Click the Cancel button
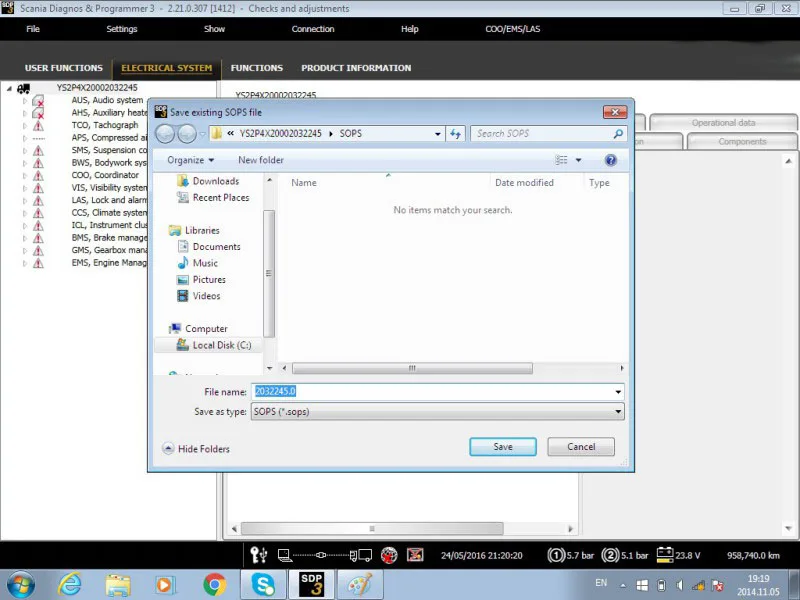The image size is (800, 600). (x=581, y=446)
